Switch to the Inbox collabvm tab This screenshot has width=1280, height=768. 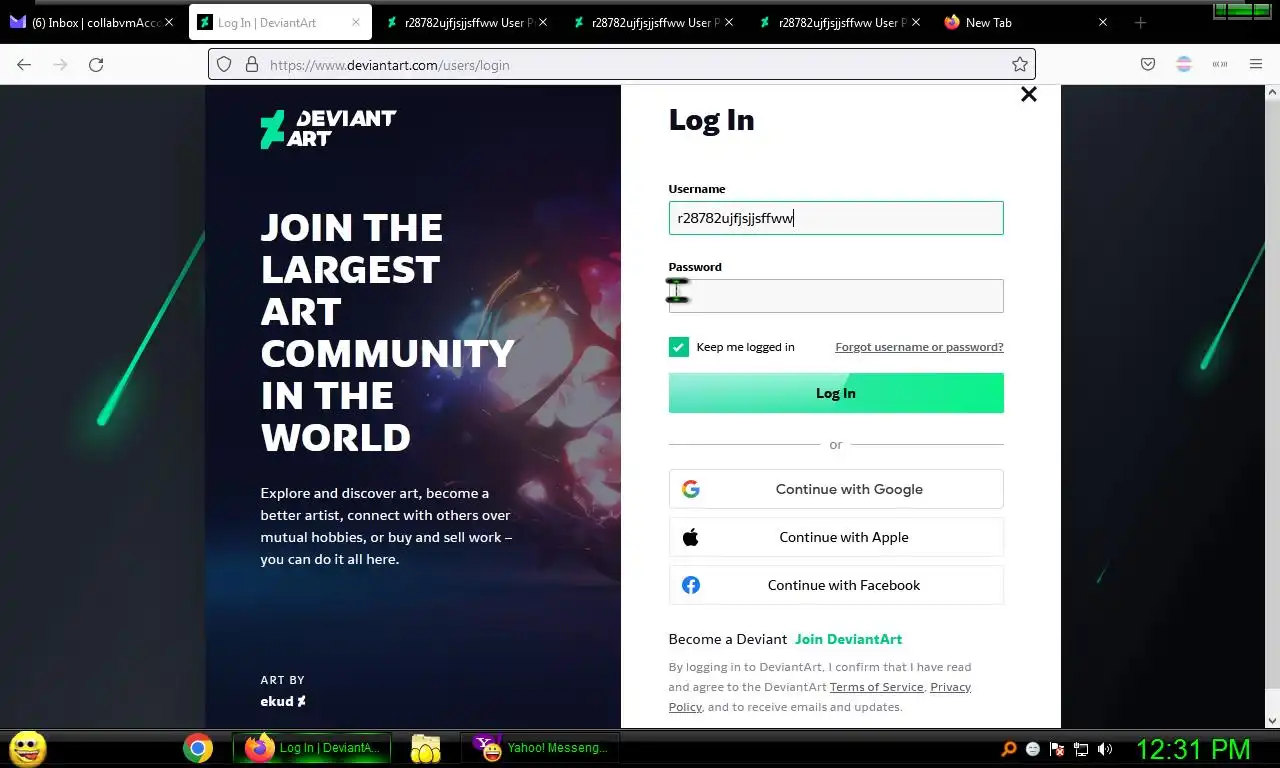[x=94, y=22]
